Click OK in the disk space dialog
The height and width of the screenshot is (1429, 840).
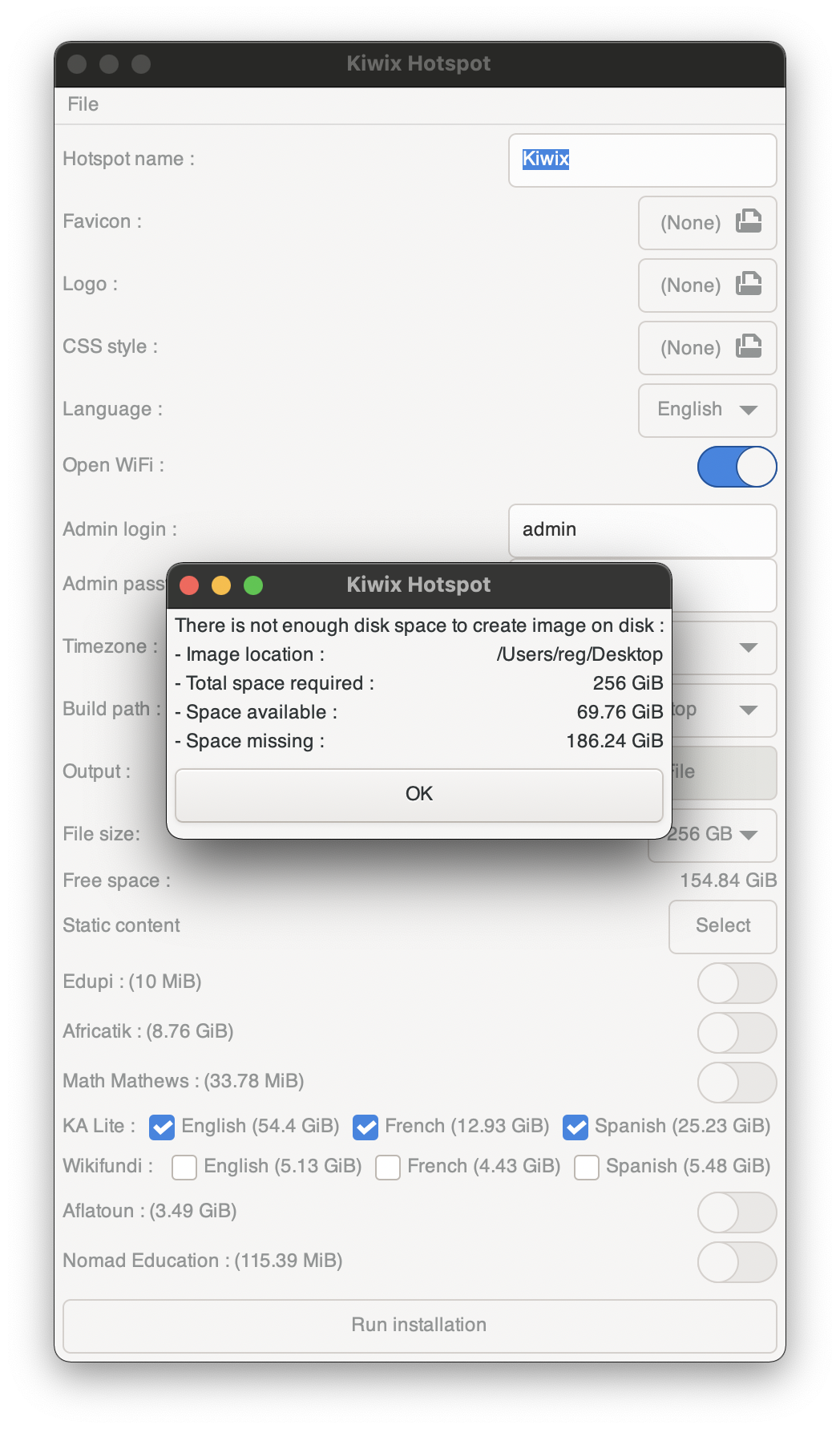(419, 795)
